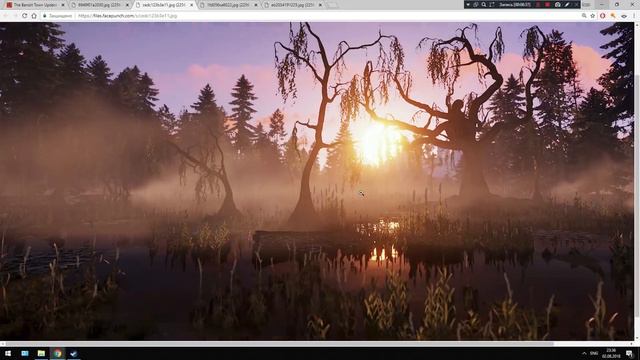Viewport: 640px width, 360px height.
Task: Click the horizontal scrollbar thumb
Action: pyautogui.click(x=279, y=344)
